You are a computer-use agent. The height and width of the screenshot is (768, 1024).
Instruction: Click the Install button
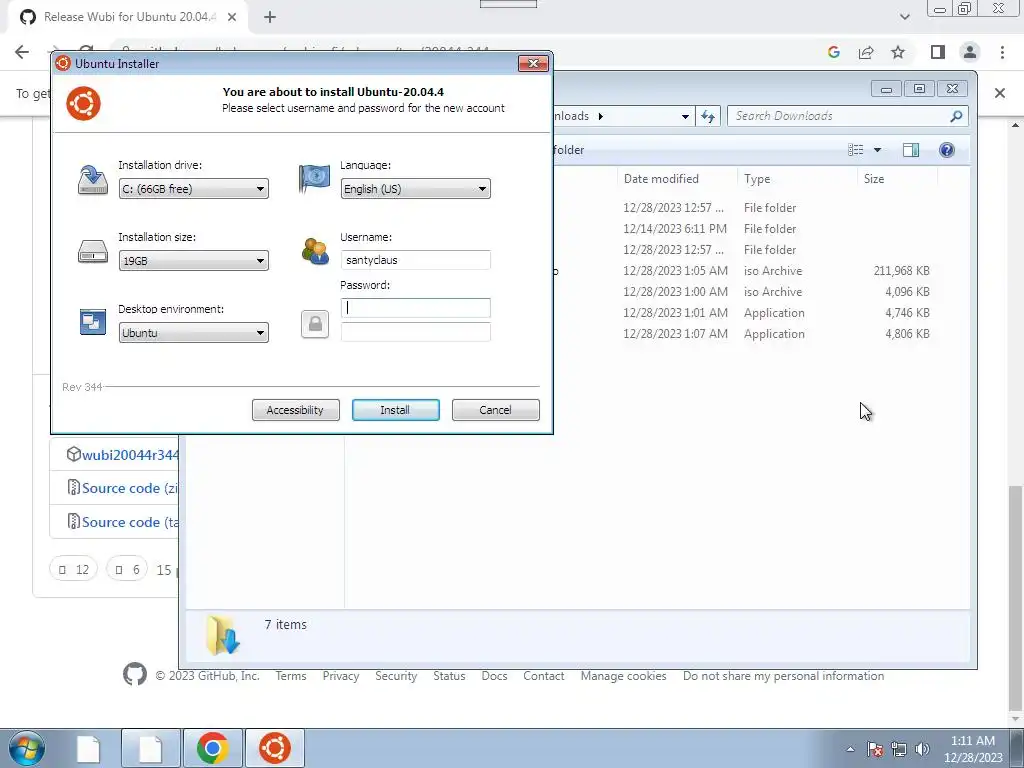coord(395,410)
